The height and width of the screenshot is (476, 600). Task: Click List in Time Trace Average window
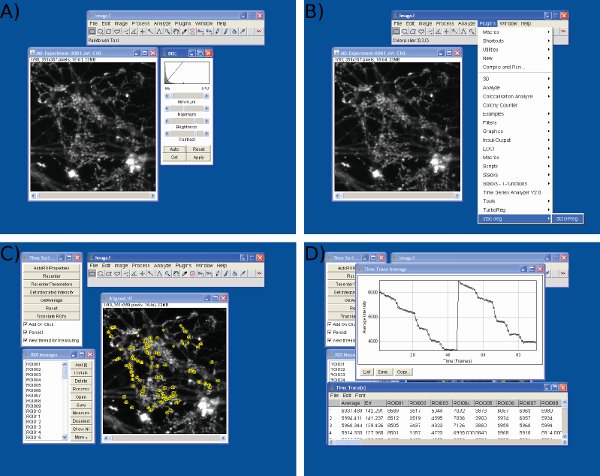point(367,372)
